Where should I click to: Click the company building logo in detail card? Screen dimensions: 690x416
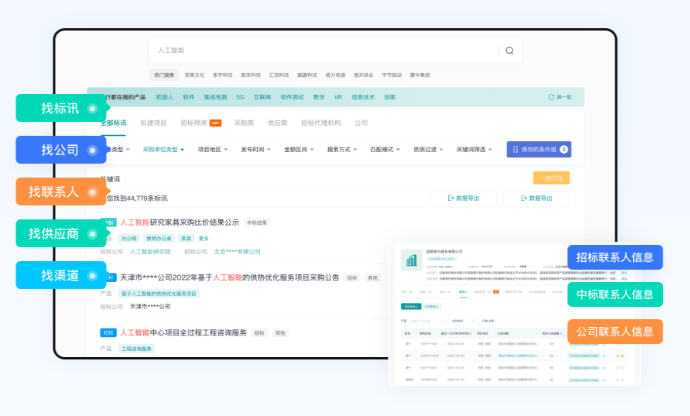[x=411, y=260]
